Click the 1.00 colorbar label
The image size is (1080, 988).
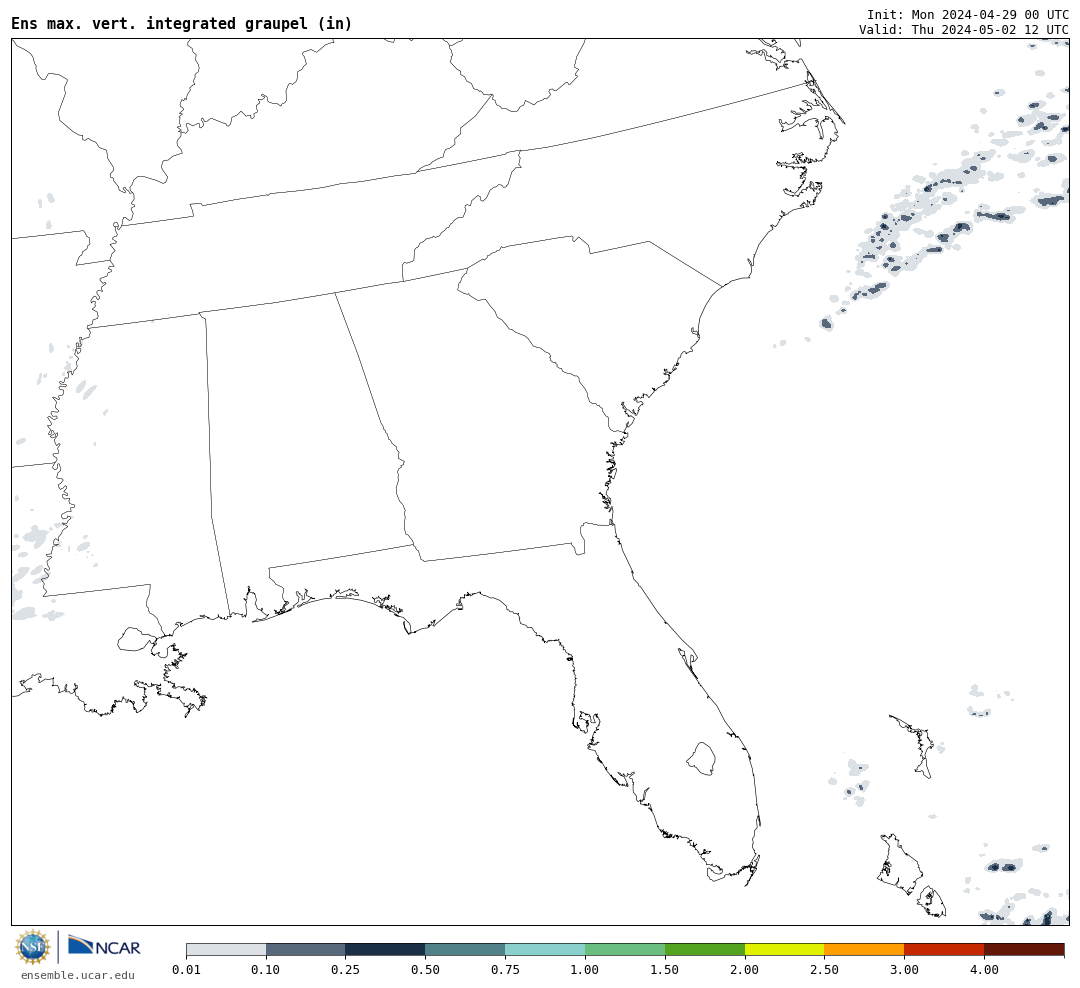tap(585, 970)
